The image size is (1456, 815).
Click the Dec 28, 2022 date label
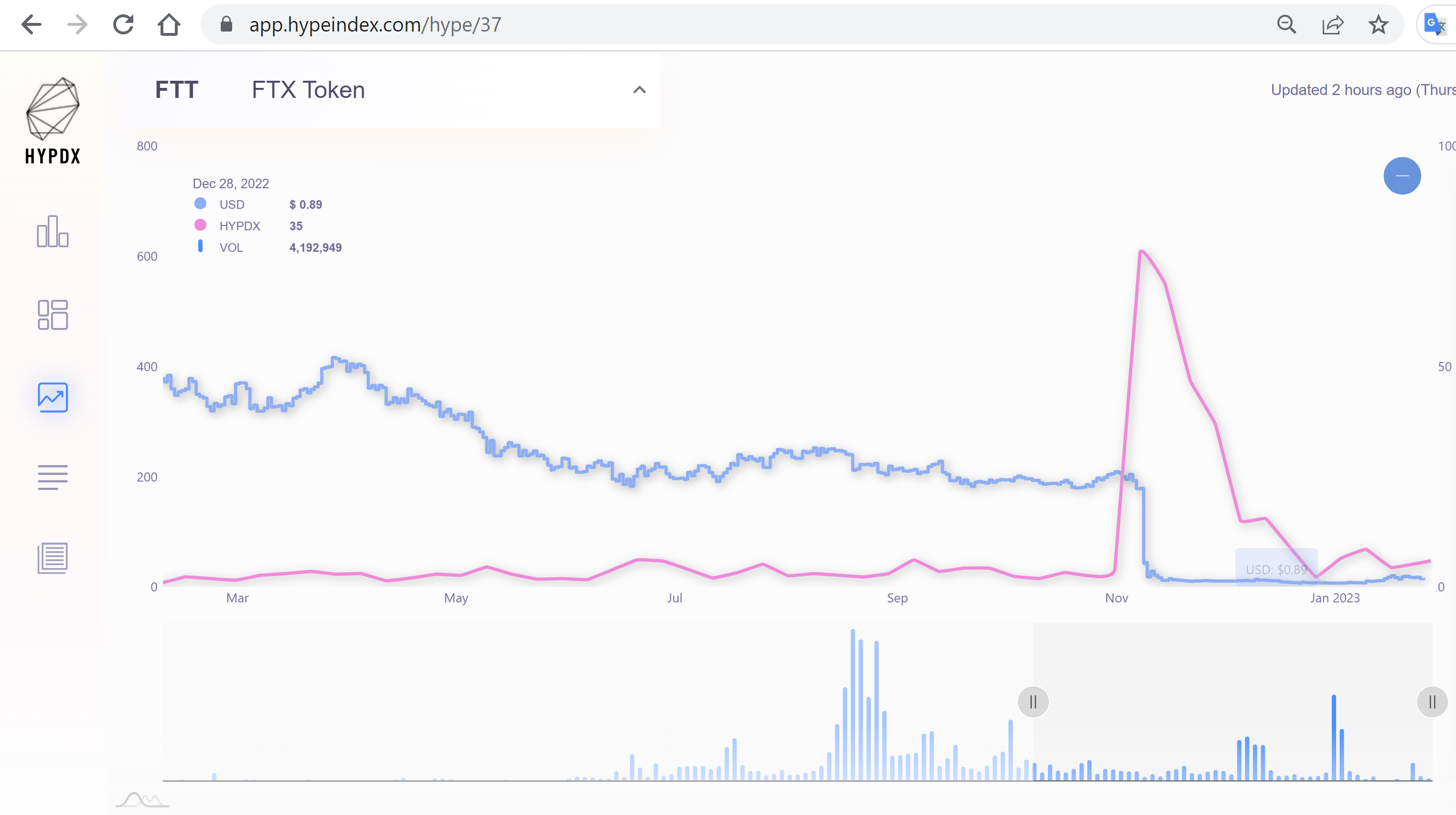[x=231, y=184]
